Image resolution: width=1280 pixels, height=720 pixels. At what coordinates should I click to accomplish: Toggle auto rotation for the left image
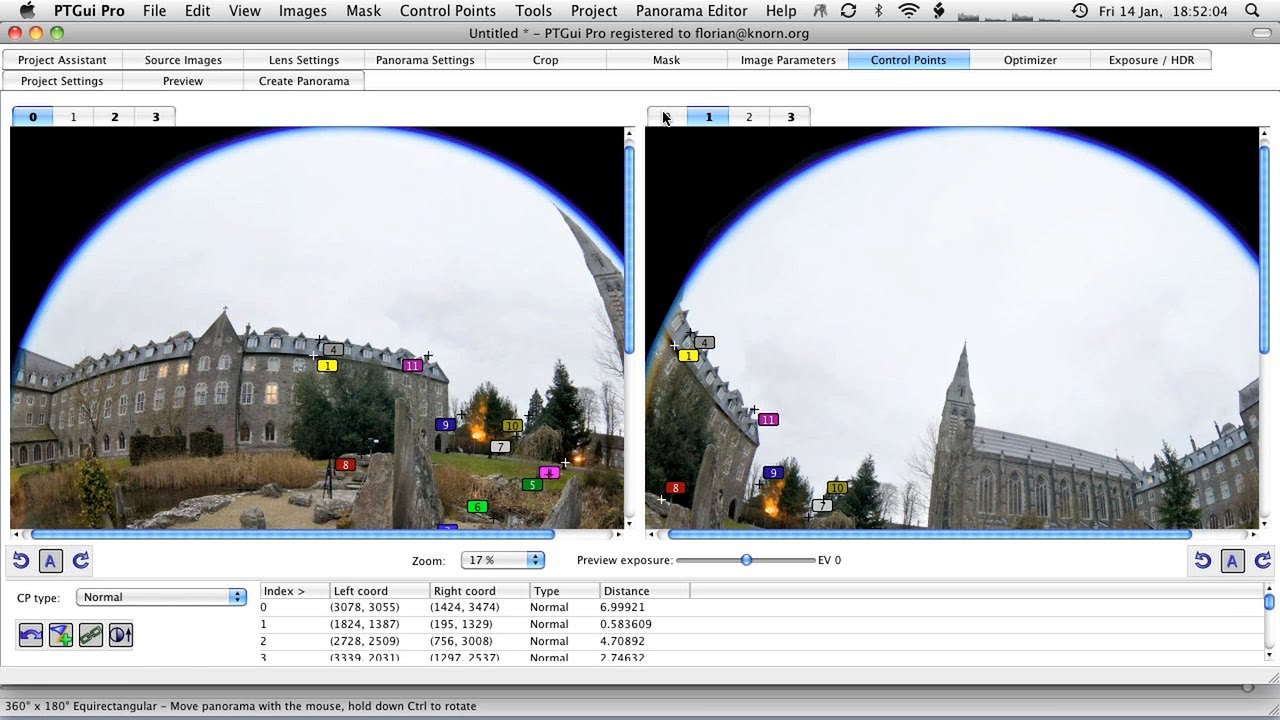[x=50, y=561]
